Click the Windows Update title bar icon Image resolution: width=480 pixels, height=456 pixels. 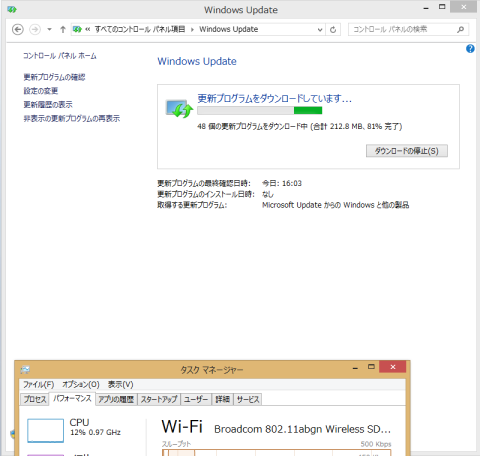[x=12, y=10]
